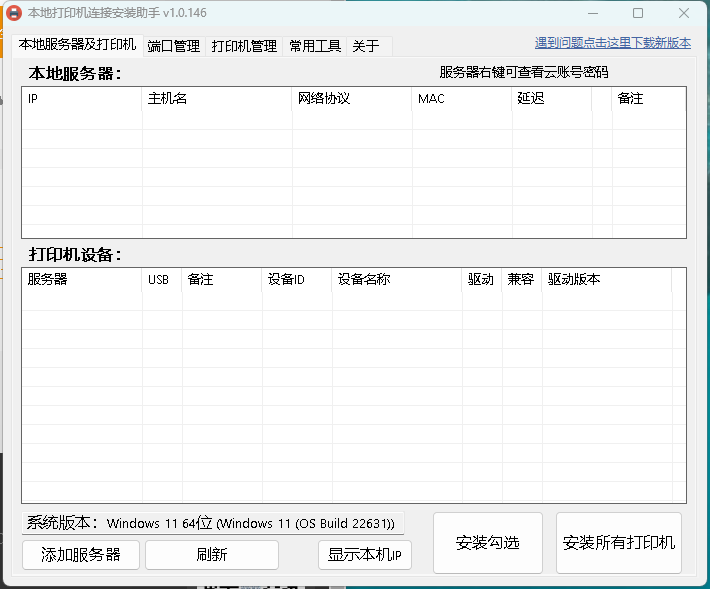
Task: Click the 主机名 column header
Action: click(x=216, y=99)
